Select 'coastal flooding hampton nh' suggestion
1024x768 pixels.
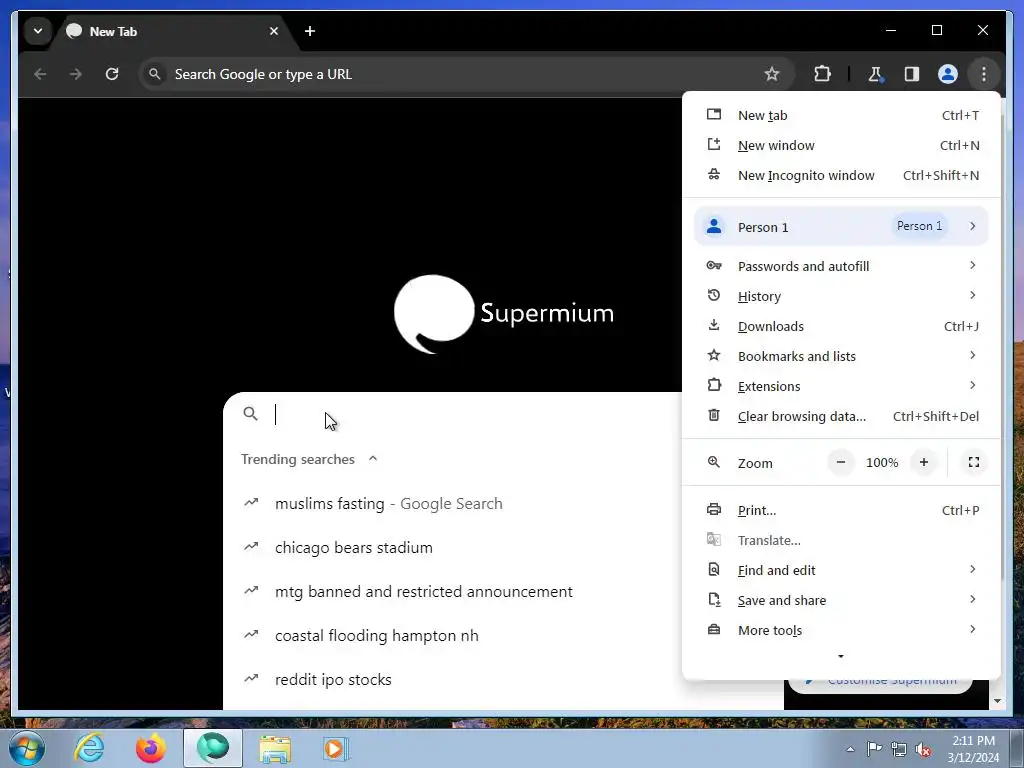point(452,635)
